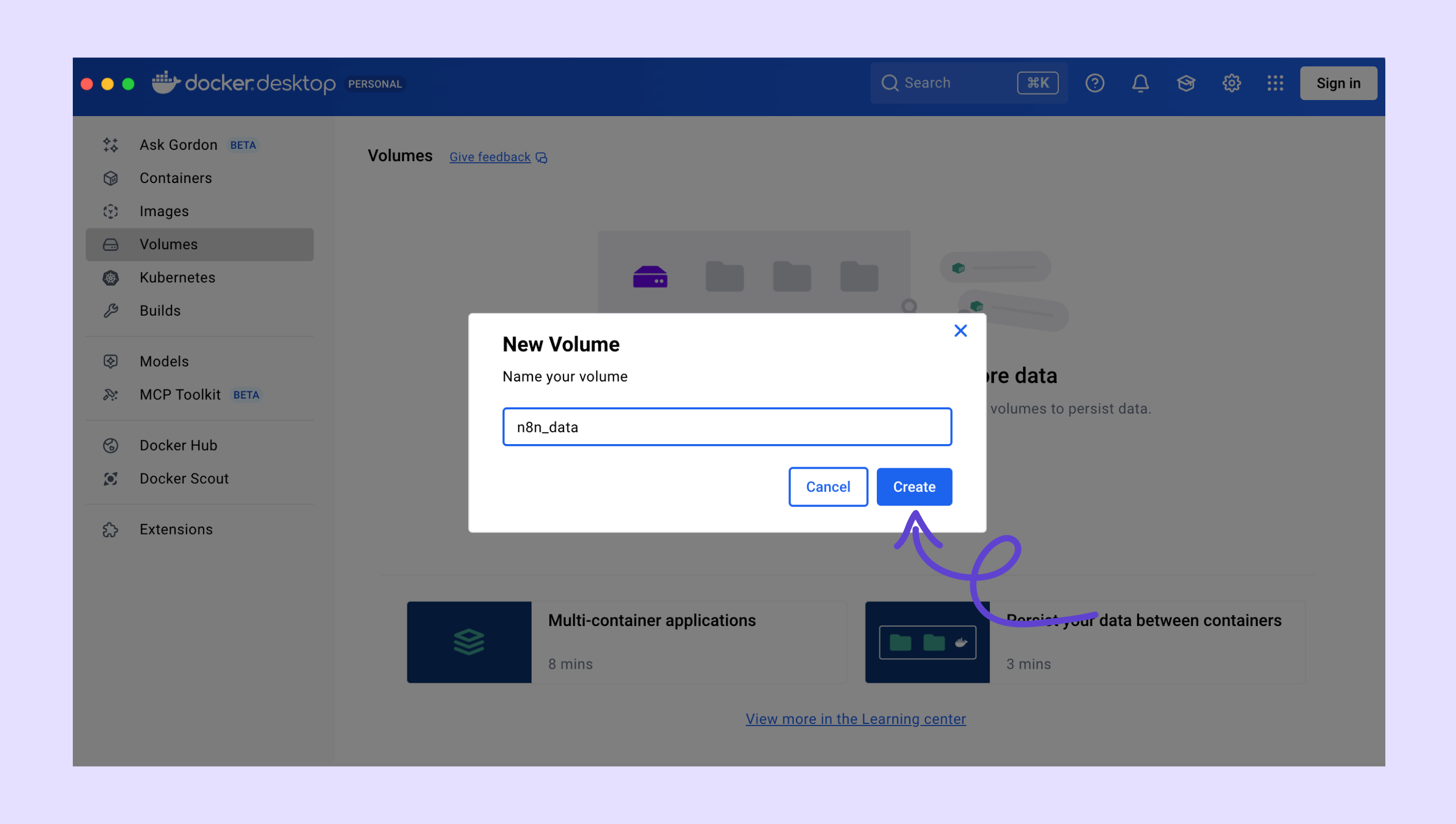The image size is (1456, 824).
Task: Open settings gear icon in header
Action: (x=1231, y=83)
